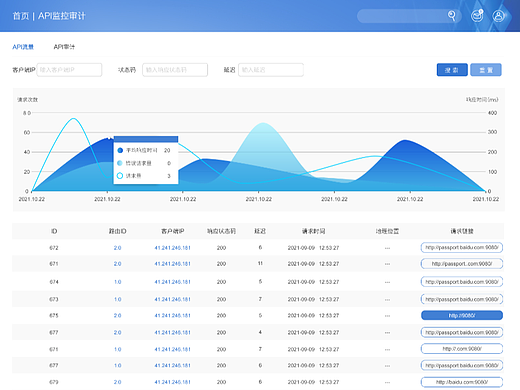Open route ID 2.0 link in row 679

tap(117, 382)
